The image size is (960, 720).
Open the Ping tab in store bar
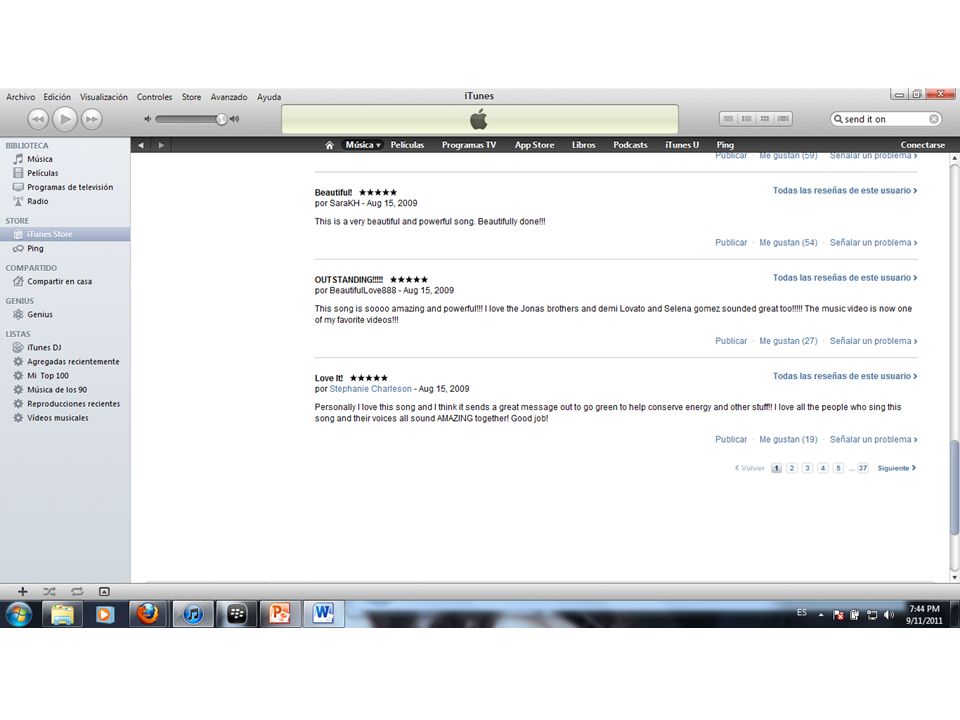(x=725, y=145)
